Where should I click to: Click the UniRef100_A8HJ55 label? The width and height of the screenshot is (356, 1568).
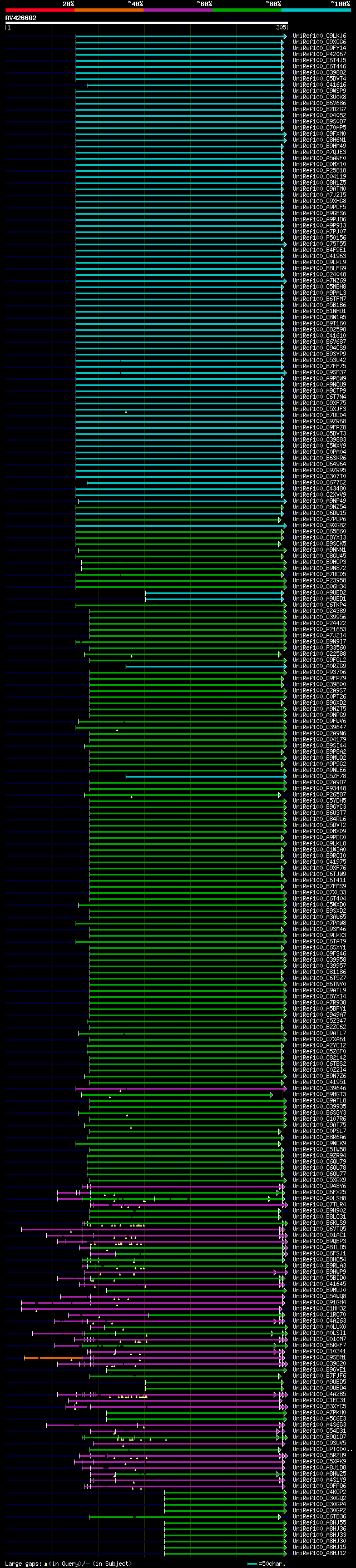(x=319, y=1522)
